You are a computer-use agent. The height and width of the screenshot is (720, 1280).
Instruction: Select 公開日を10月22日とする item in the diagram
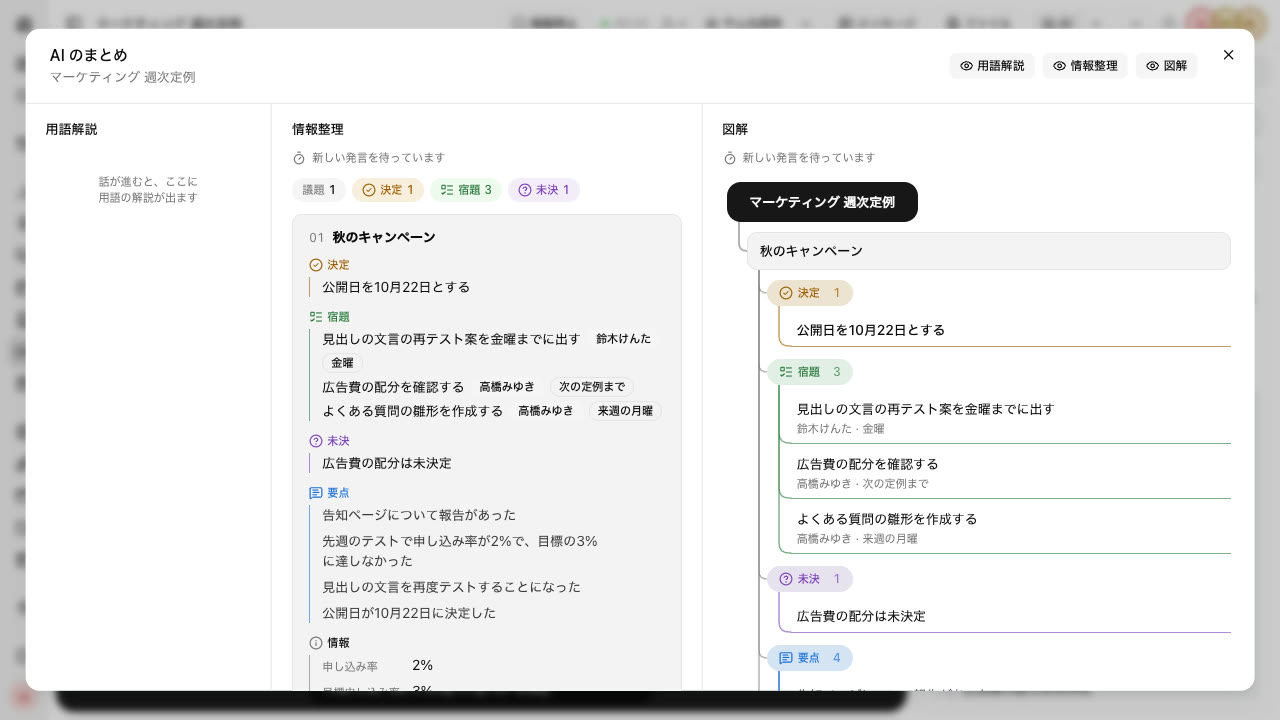[1005, 330]
